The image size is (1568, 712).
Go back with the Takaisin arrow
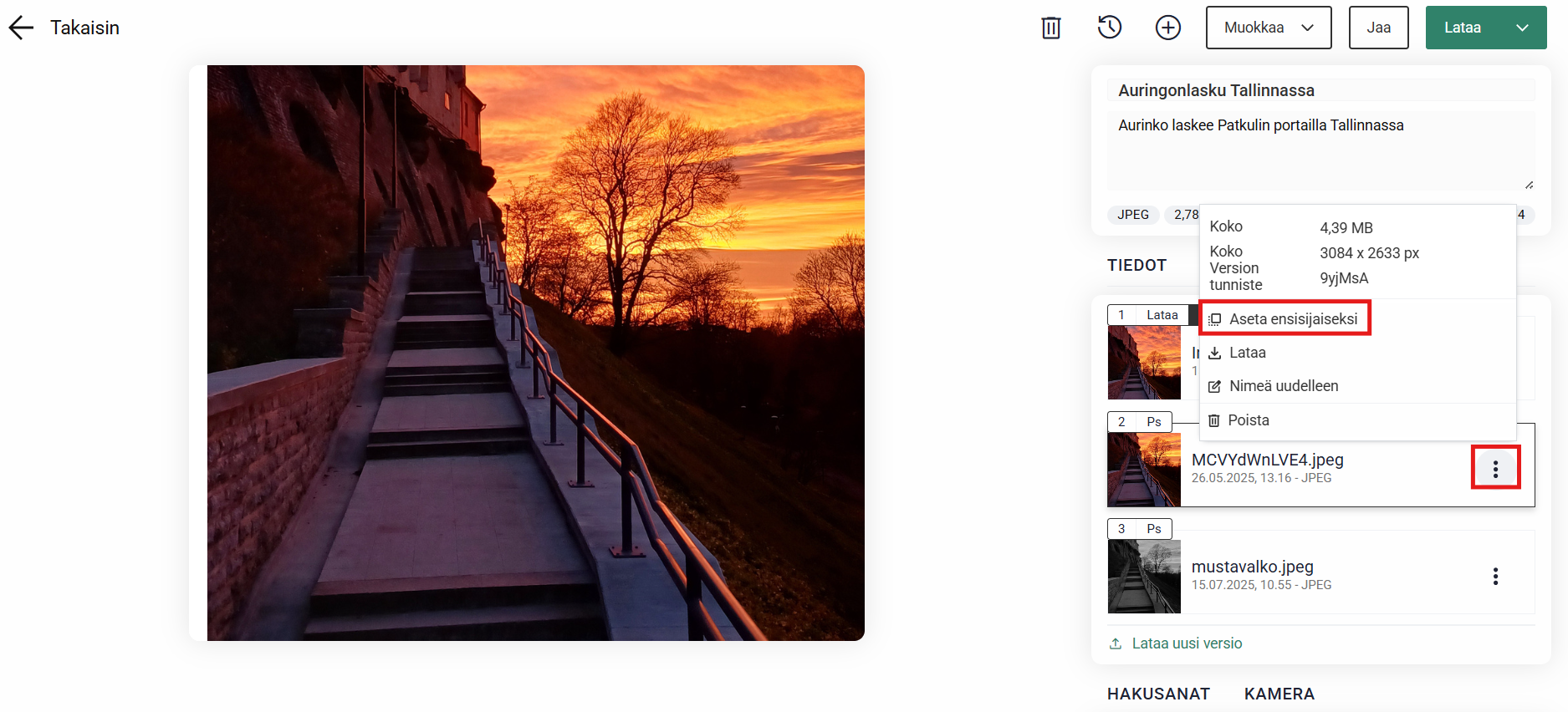click(21, 28)
